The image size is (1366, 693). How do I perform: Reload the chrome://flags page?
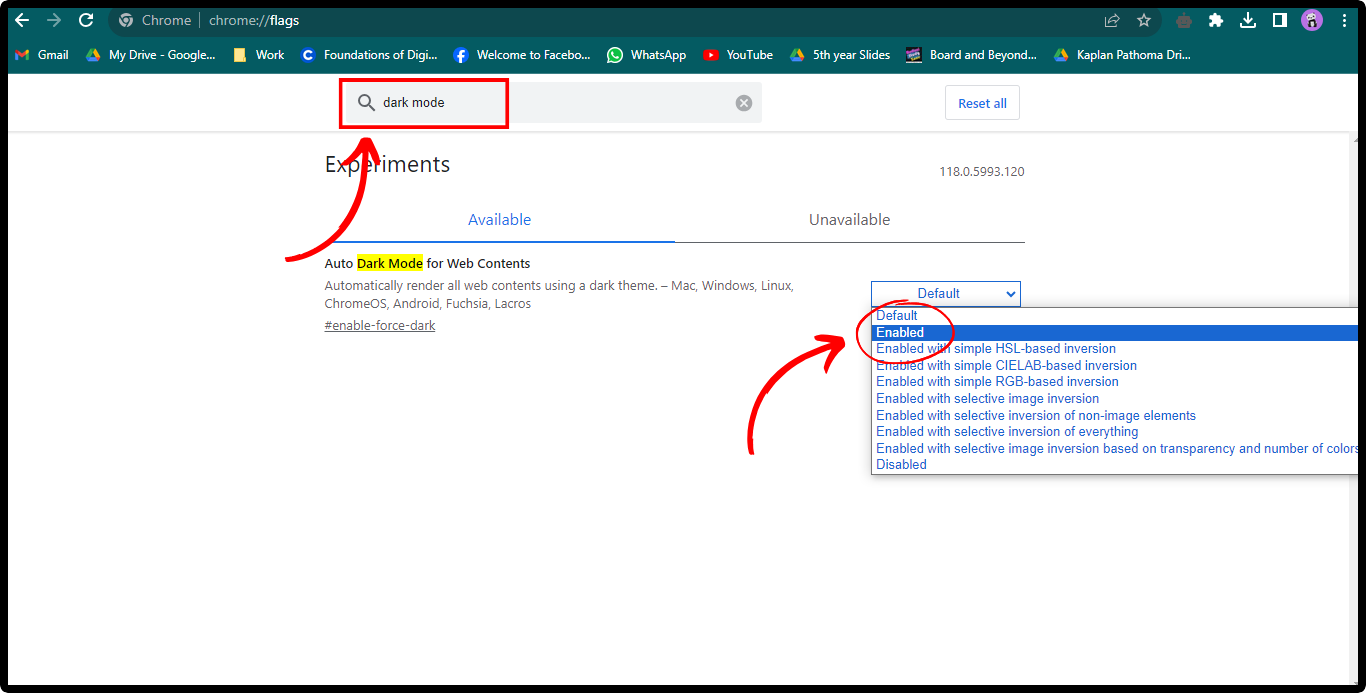click(x=86, y=20)
